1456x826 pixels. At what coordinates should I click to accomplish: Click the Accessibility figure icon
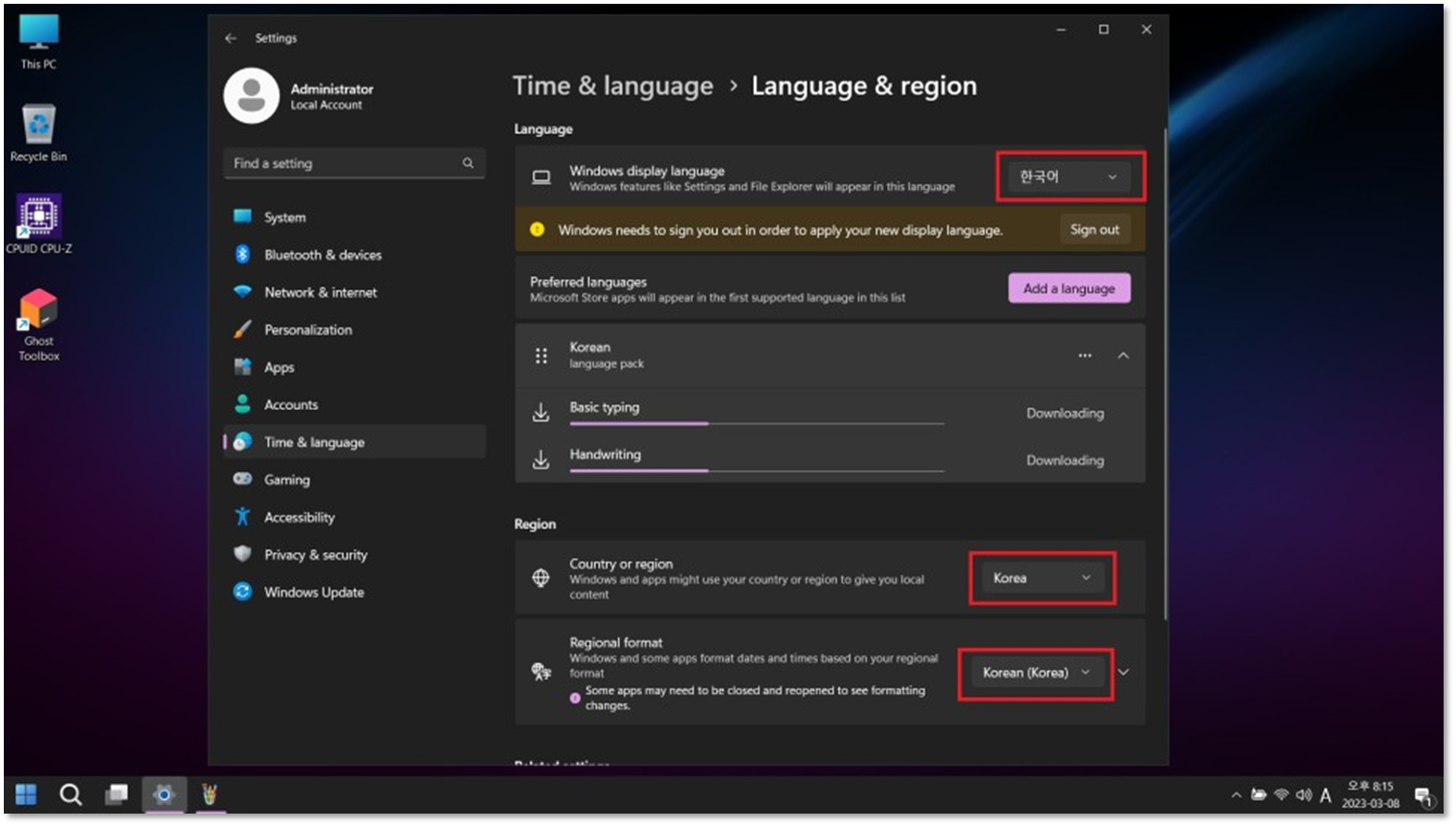pyautogui.click(x=242, y=517)
